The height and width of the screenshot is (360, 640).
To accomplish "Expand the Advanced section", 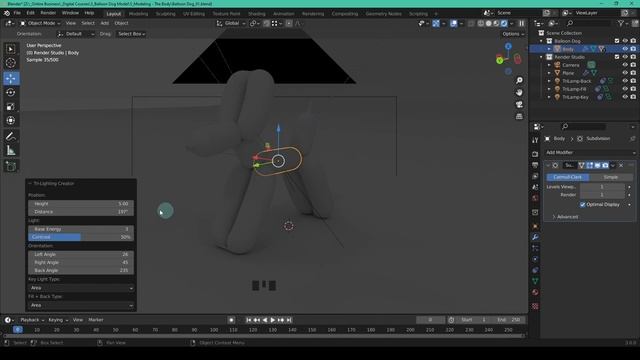I will (x=565, y=217).
